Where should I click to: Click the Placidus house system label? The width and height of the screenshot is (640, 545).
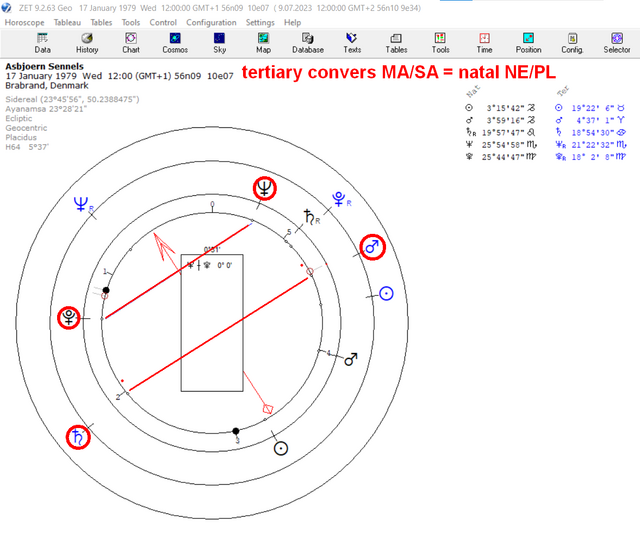tap(21, 138)
